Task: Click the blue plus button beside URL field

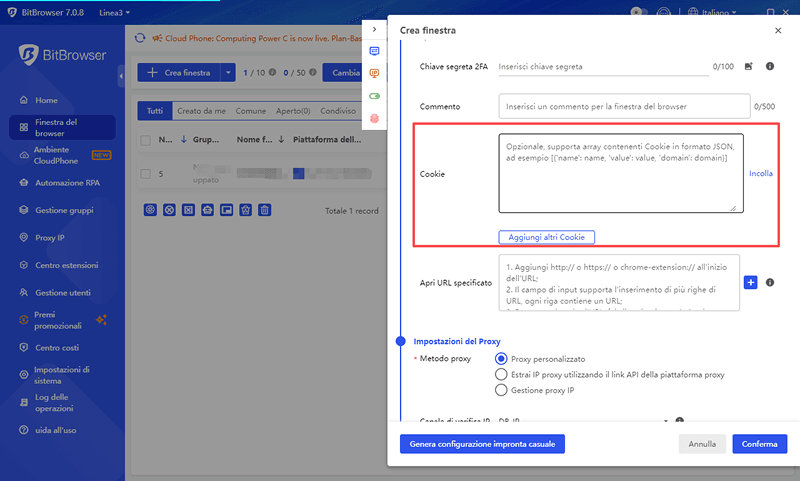Action: coord(751,283)
